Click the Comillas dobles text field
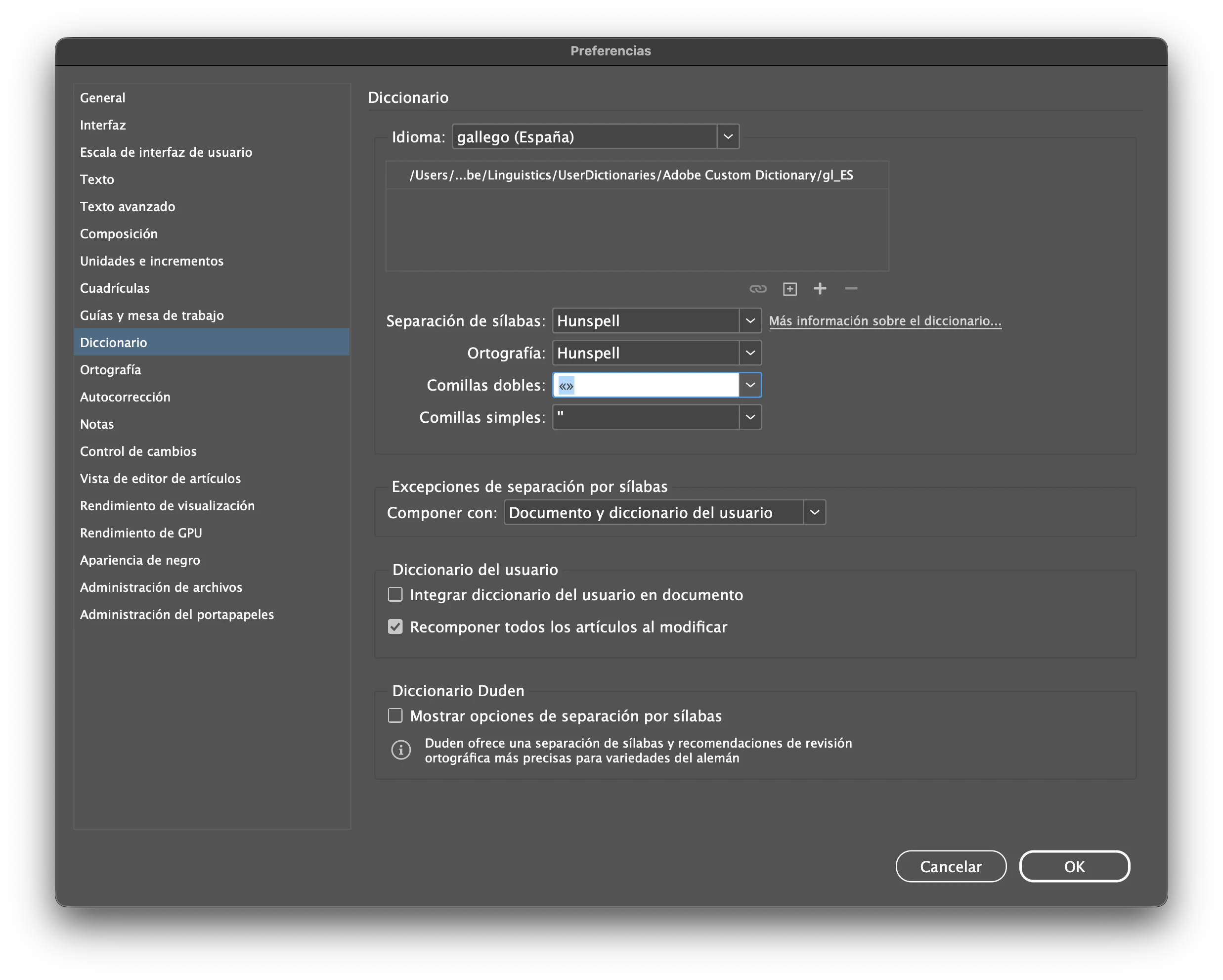1223x980 pixels. (646, 385)
